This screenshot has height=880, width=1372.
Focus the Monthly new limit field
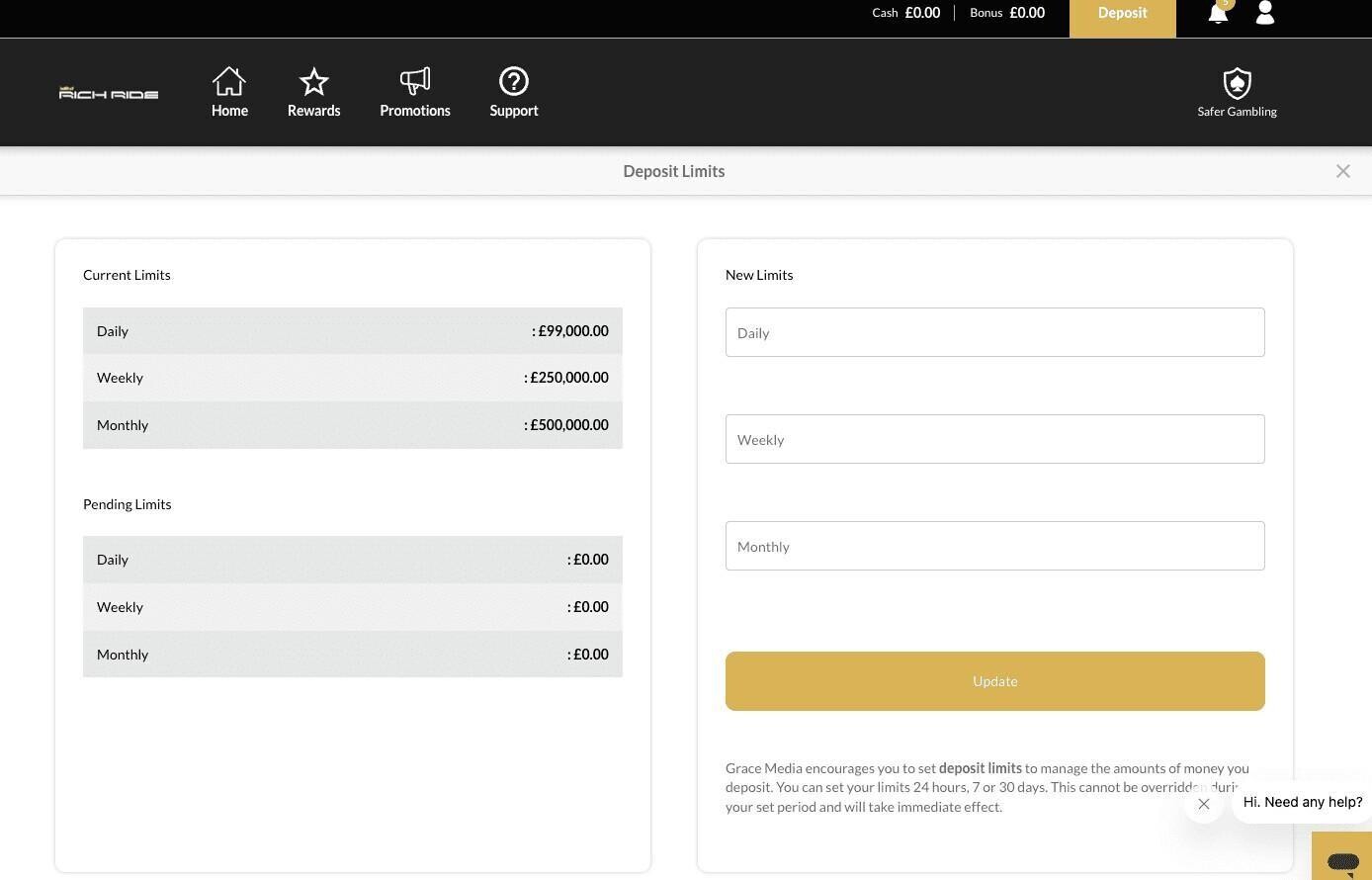pos(994,546)
